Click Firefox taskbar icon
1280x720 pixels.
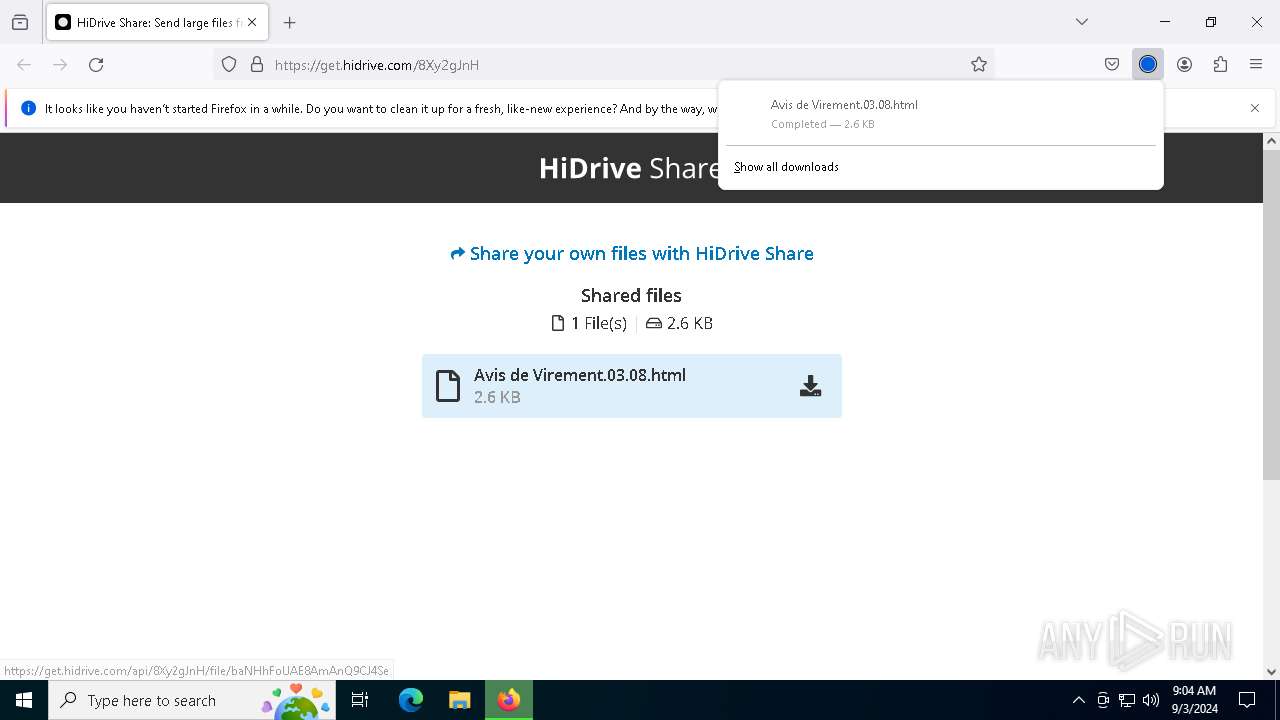pyautogui.click(x=509, y=700)
